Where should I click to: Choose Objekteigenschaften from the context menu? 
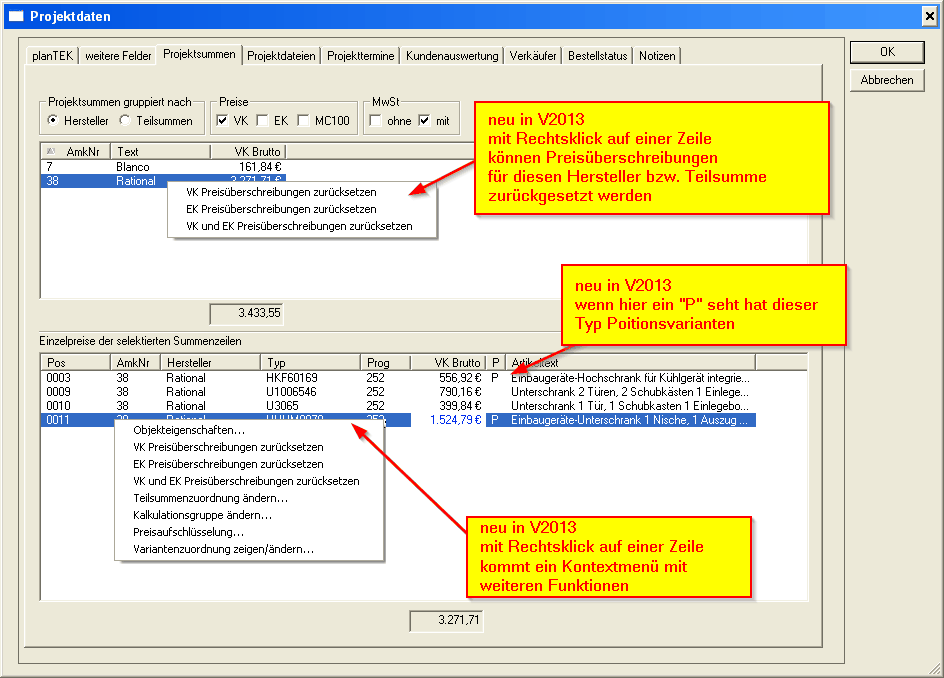(x=189, y=430)
